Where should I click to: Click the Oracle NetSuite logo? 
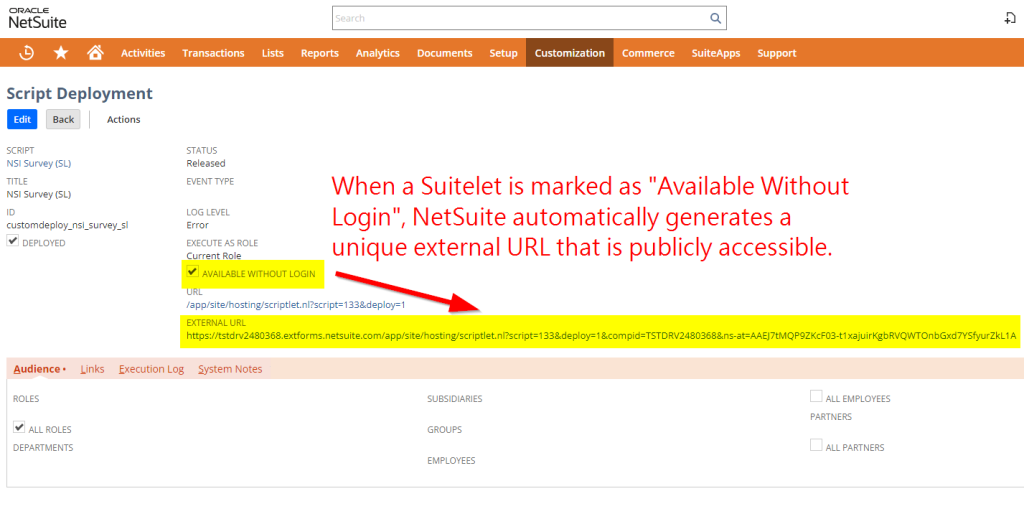coord(37,19)
